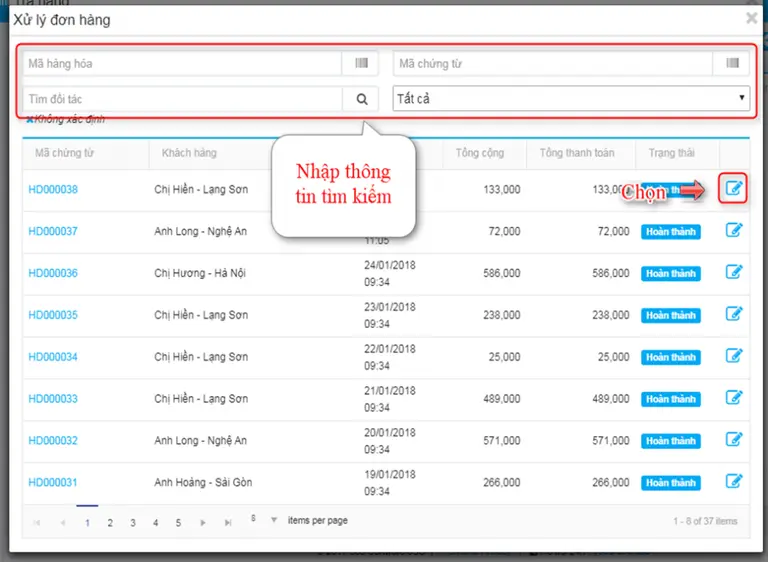Click 266,000 in Tổng thanh toán column
The width and height of the screenshot is (768, 562).
coord(610,483)
